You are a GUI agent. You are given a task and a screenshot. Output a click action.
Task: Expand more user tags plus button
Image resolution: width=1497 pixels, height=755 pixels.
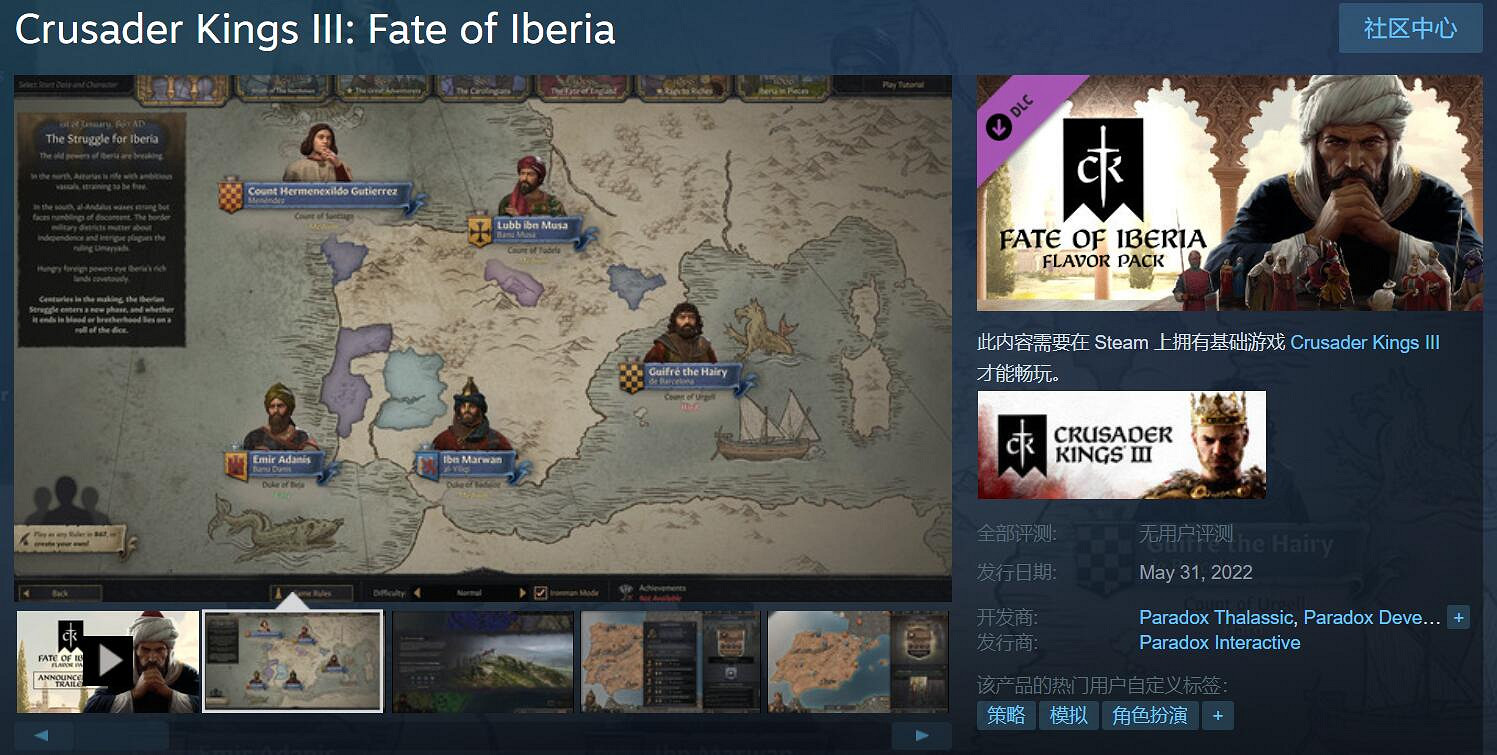(1217, 715)
